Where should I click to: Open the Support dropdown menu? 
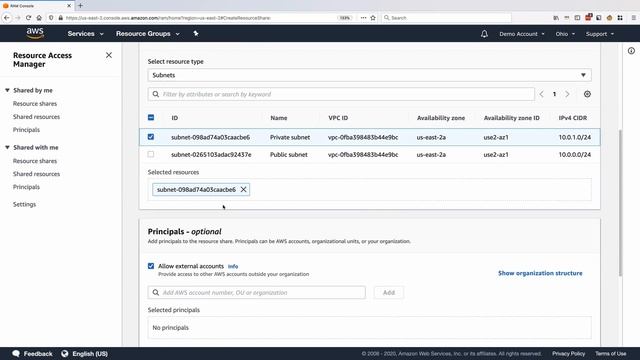pyautogui.click(x=600, y=34)
